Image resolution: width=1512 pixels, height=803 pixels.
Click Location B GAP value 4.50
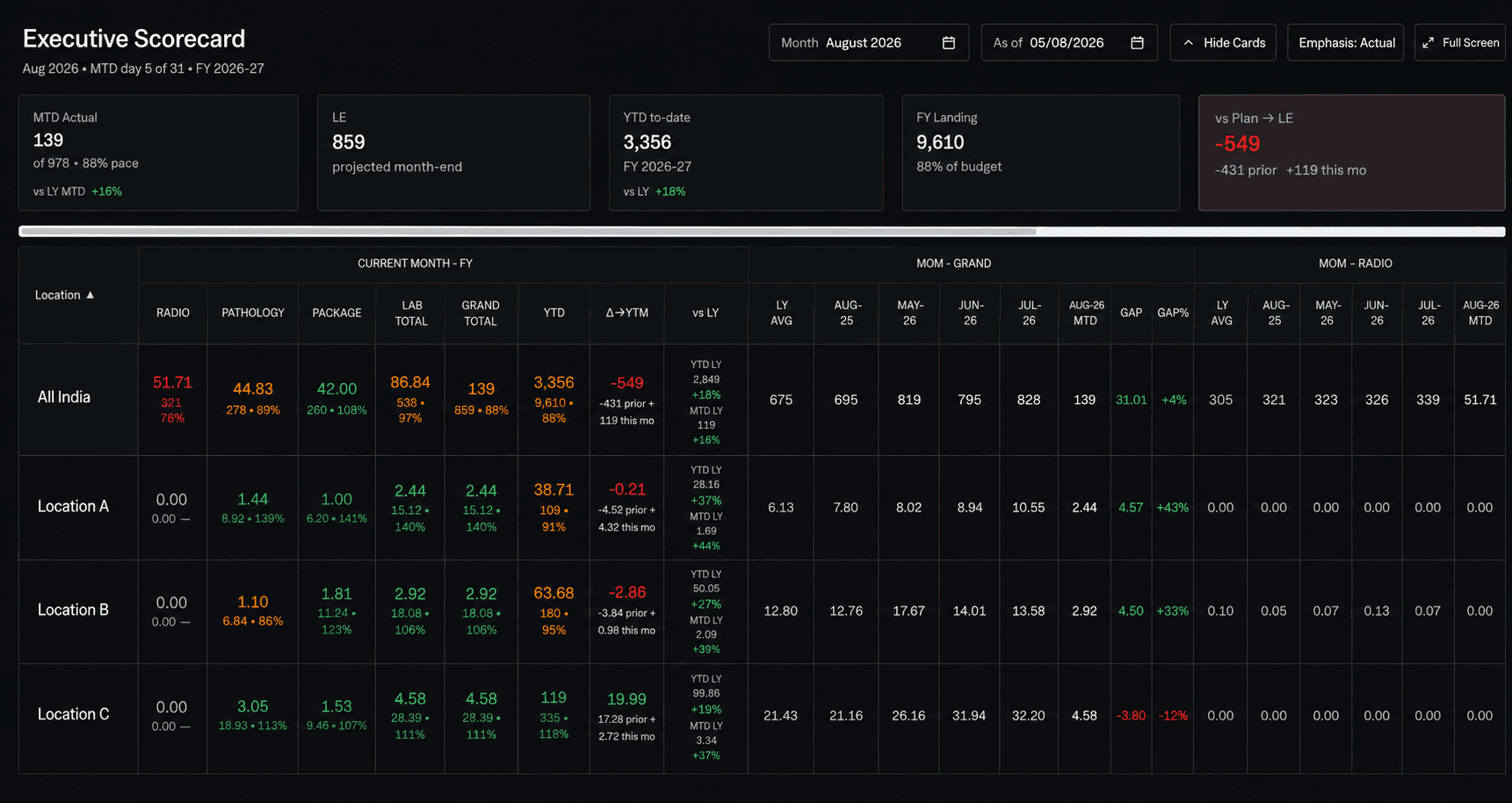point(1131,611)
